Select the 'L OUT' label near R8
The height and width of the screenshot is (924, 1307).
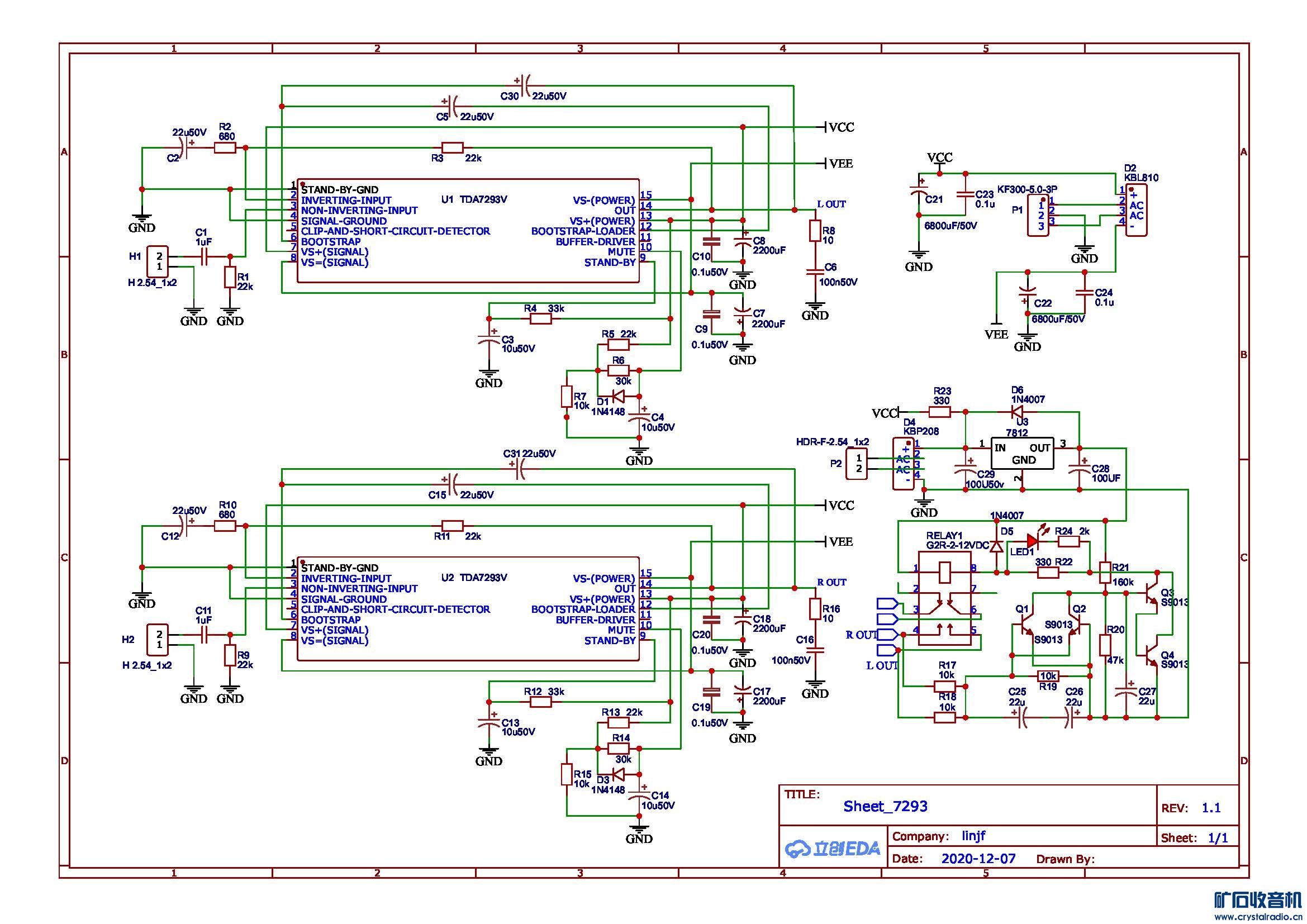831,204
